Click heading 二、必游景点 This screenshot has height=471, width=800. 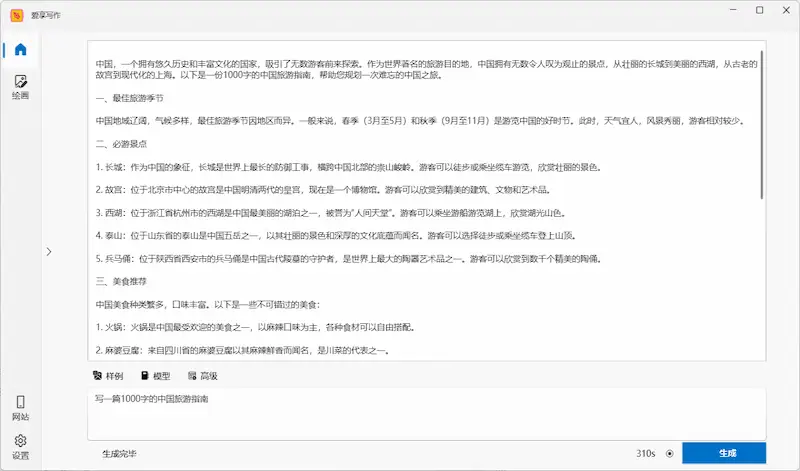121,144
